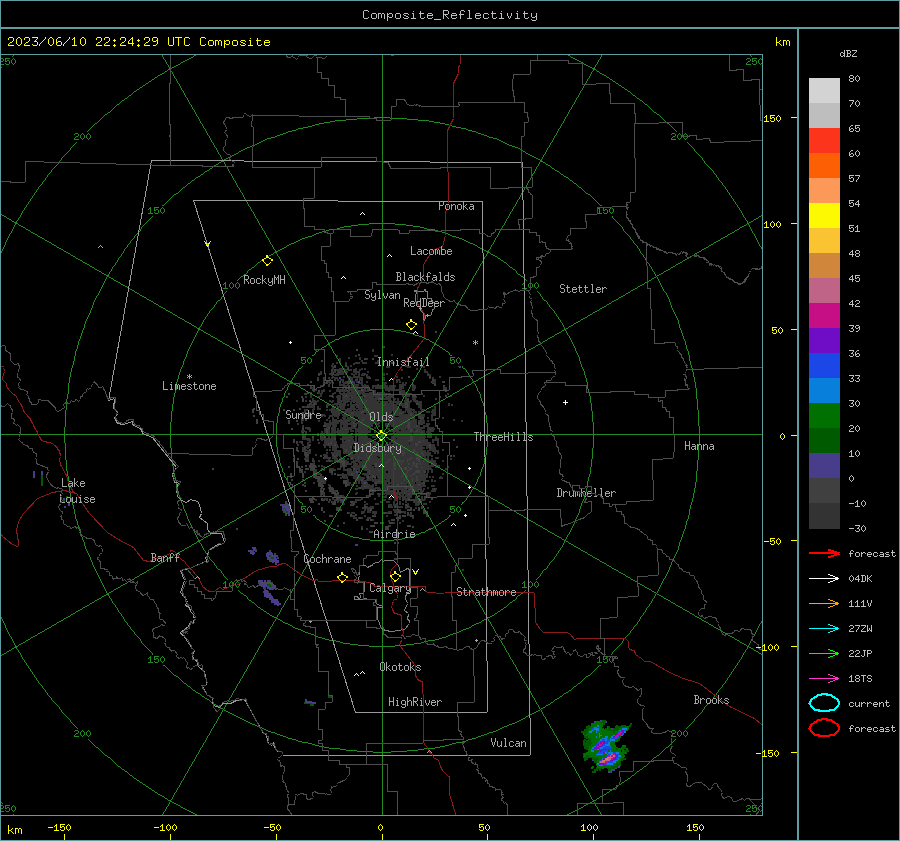Click the 33 dBZ blue color swatch
The width and height of the screenshot is (900, 841).
(824, 365)
